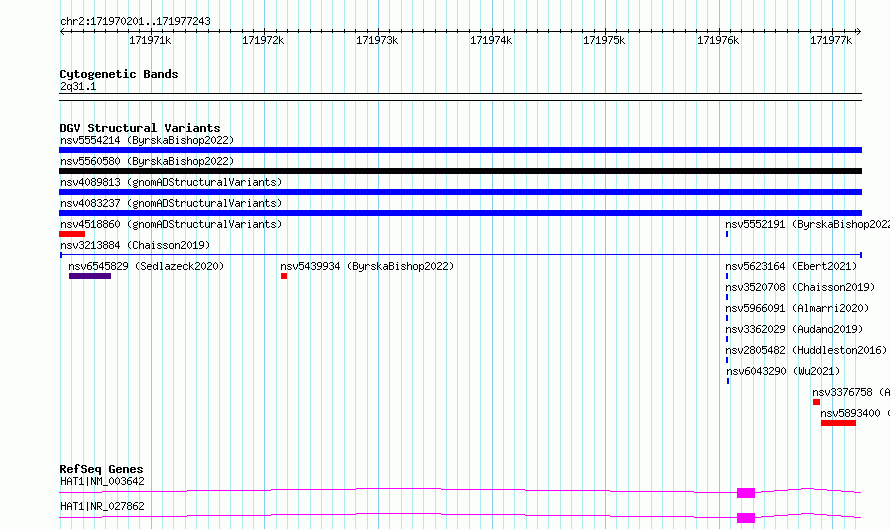Click the 171972k ruler tick label
The image size is (890, 529).
click(x=263, y=40)
